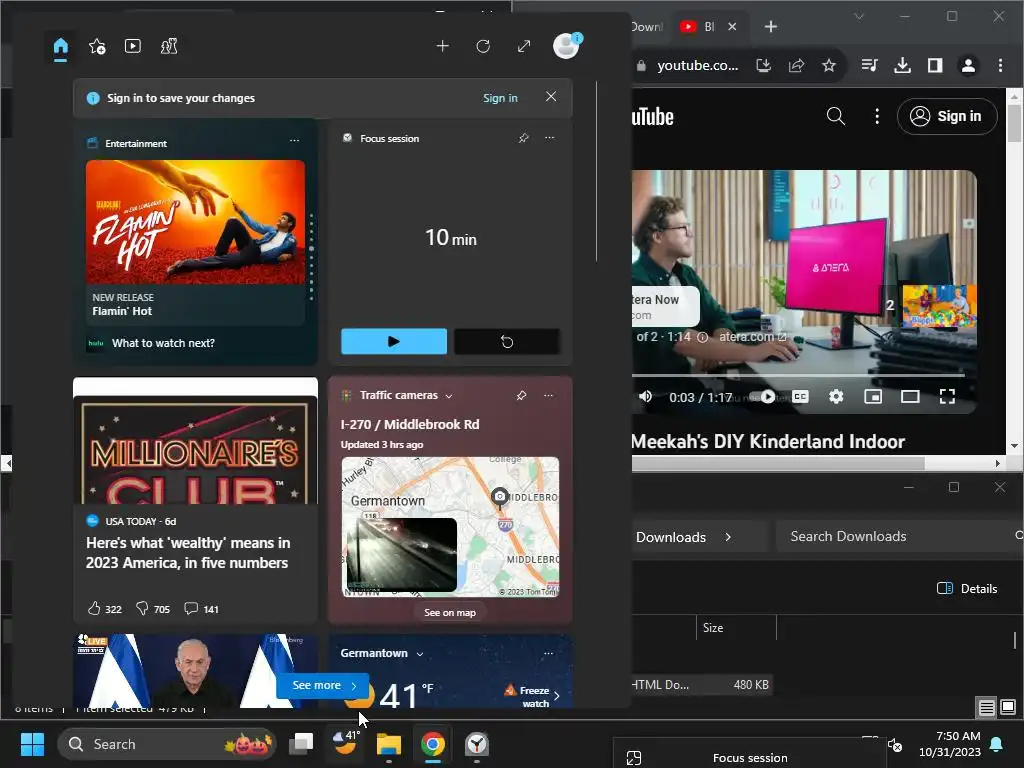Open Traffic cameras widget more options

tap(549, 395)
